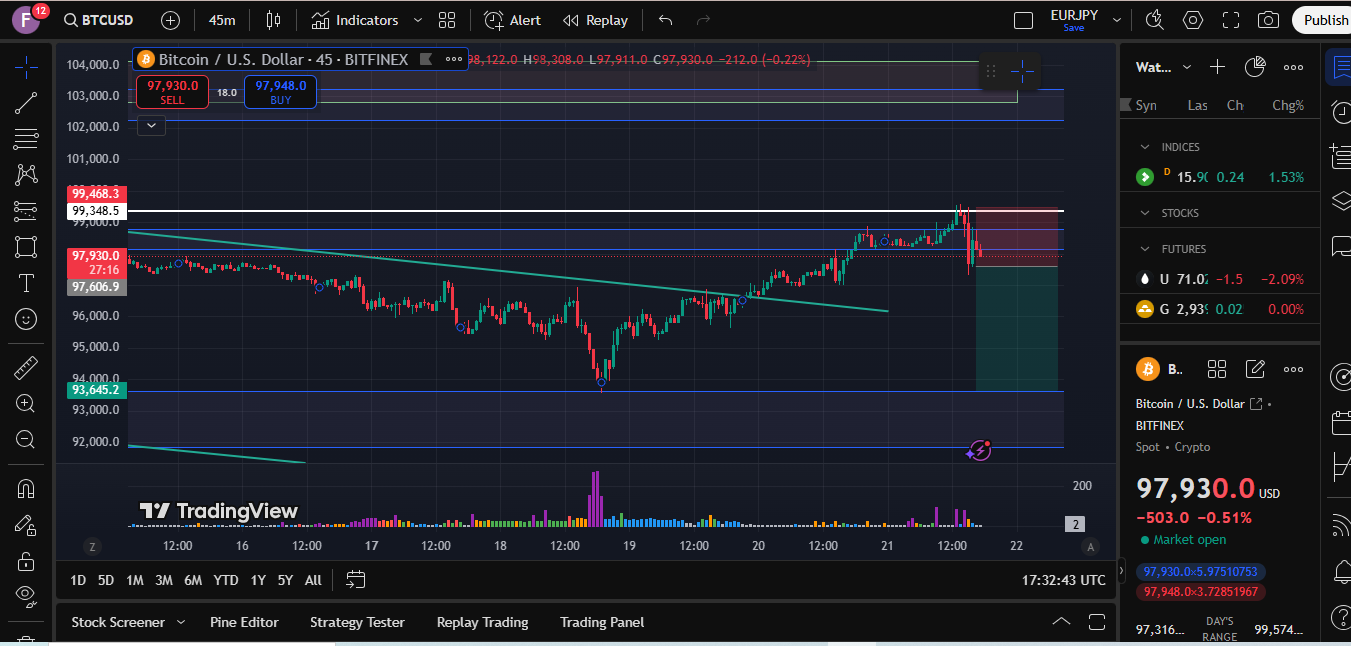Open chart settings hexagon icon

coord(1193,20)
